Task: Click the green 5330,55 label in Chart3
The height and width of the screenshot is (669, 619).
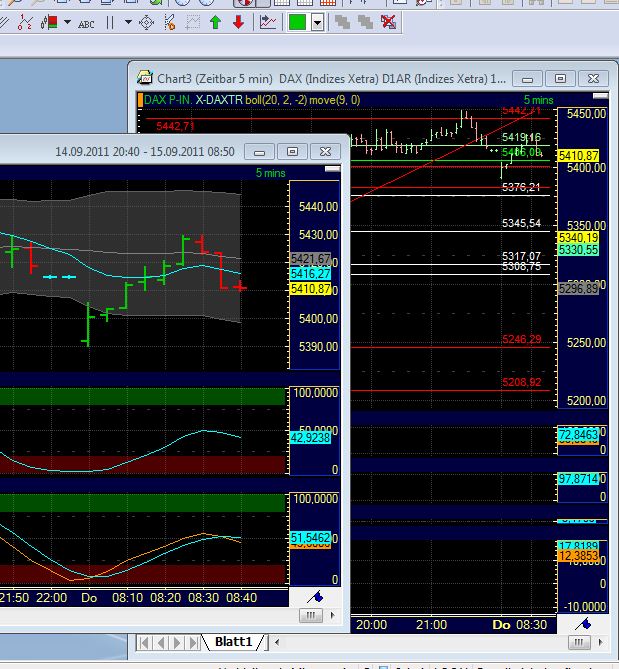Action: coord(578,250)
